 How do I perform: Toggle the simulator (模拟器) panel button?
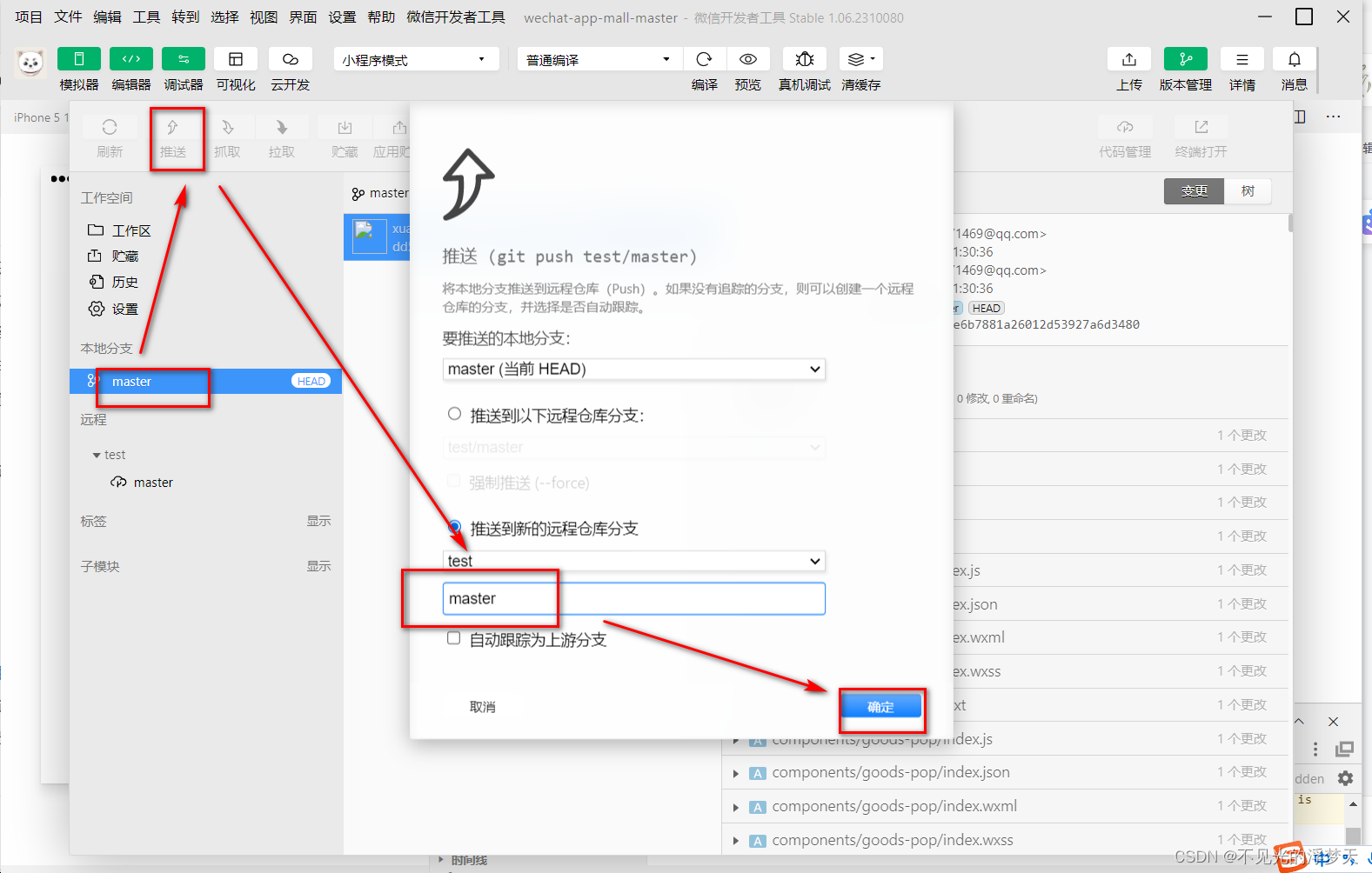pos(79,58)
